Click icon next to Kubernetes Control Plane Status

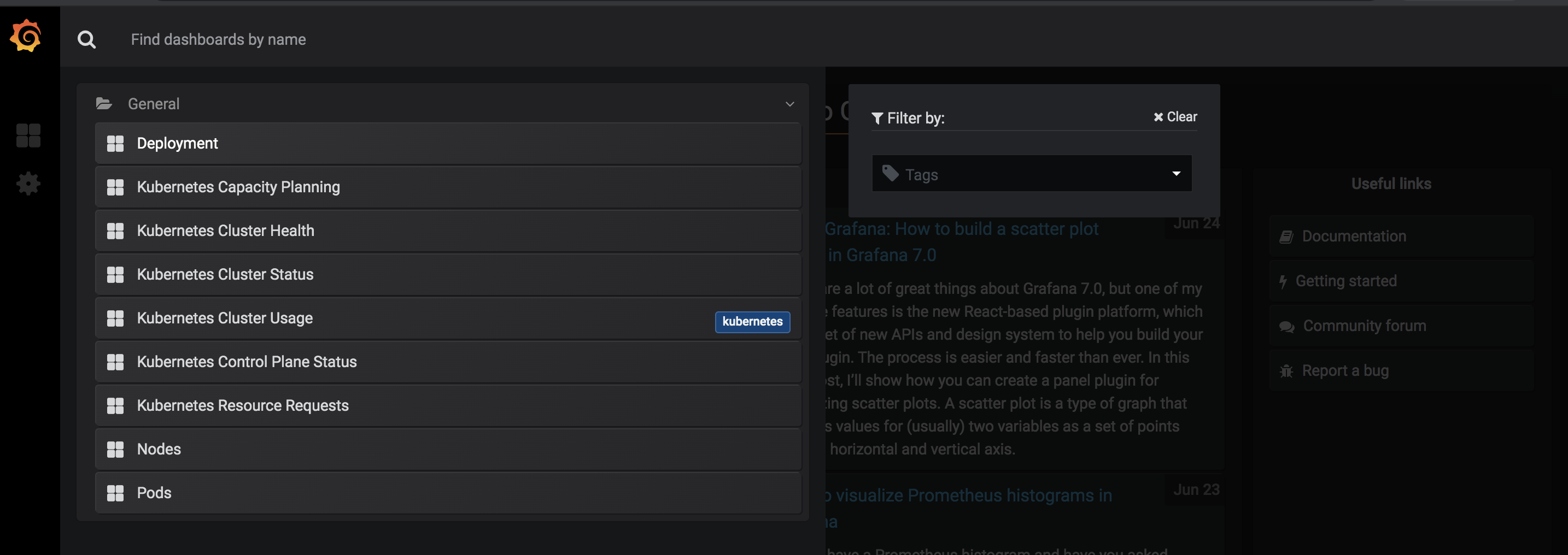(x=115, y=362)
